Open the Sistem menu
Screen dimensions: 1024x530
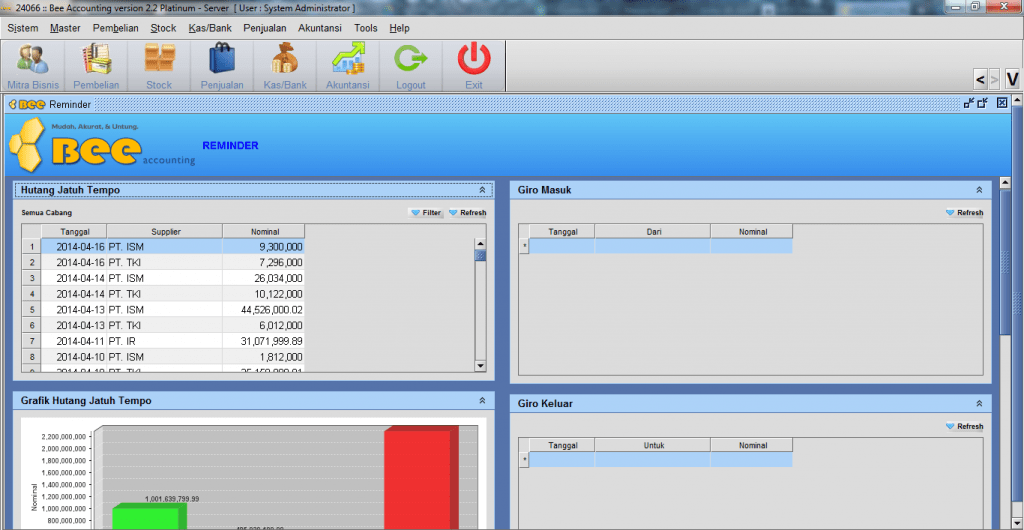23,28
